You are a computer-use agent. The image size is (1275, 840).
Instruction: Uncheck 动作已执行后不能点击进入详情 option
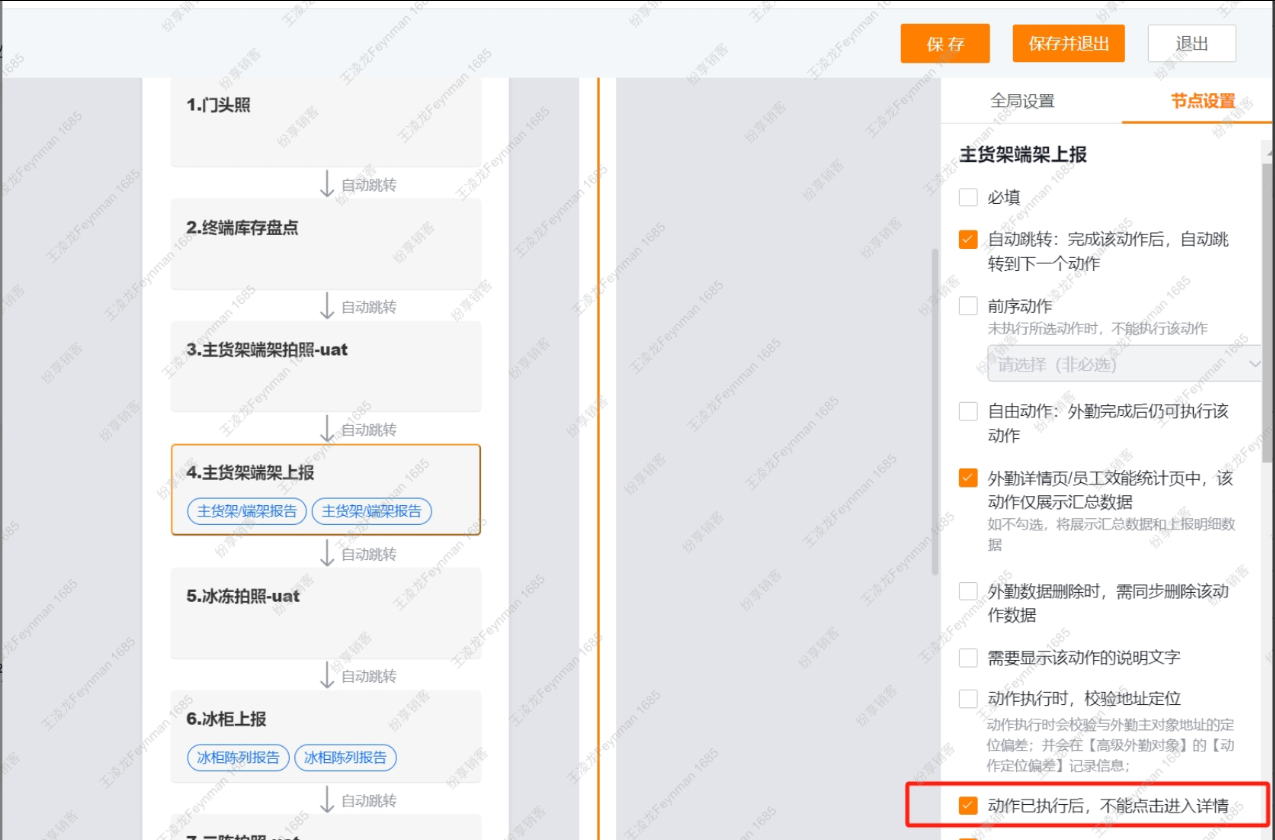pos(967,807)
